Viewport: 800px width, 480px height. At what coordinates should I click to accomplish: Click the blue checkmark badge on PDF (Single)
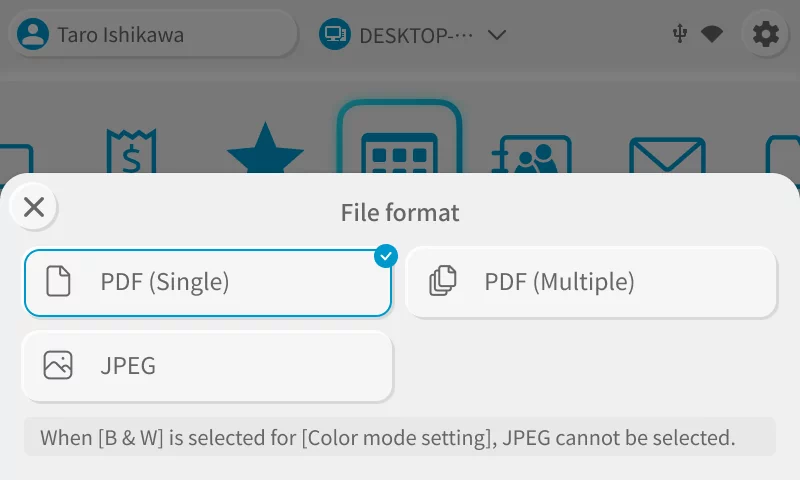pos(386,256)
